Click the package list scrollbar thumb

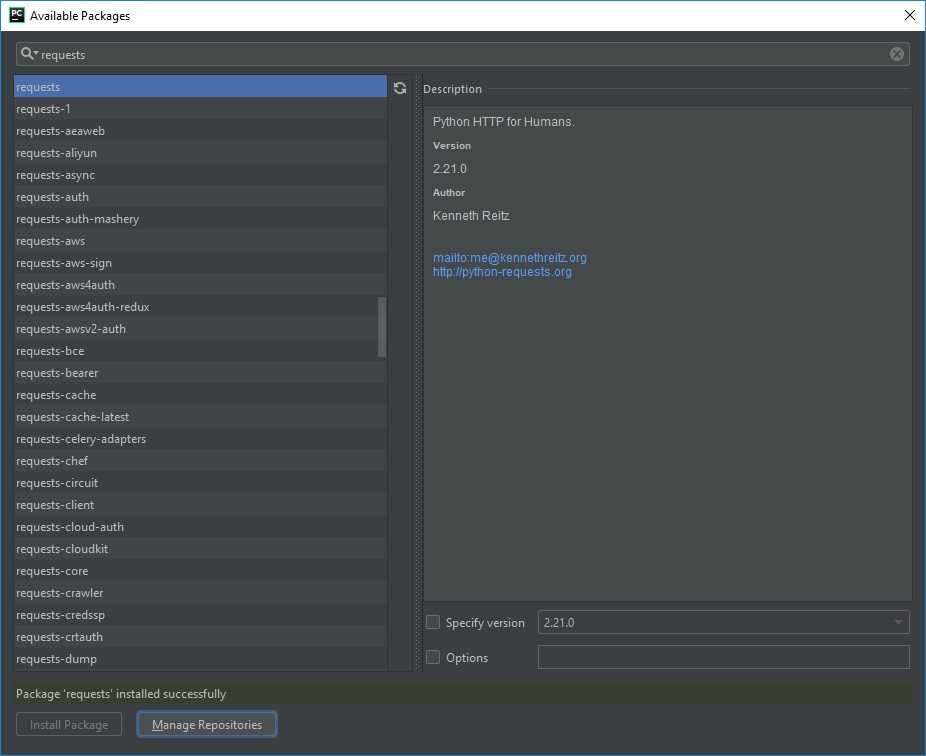(x=381, y=327)
